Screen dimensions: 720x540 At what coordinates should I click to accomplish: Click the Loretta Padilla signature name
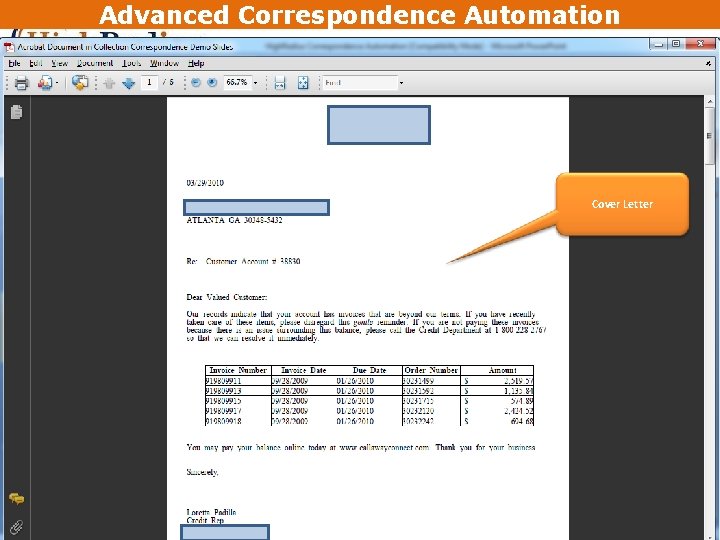(x=211, y=512)
